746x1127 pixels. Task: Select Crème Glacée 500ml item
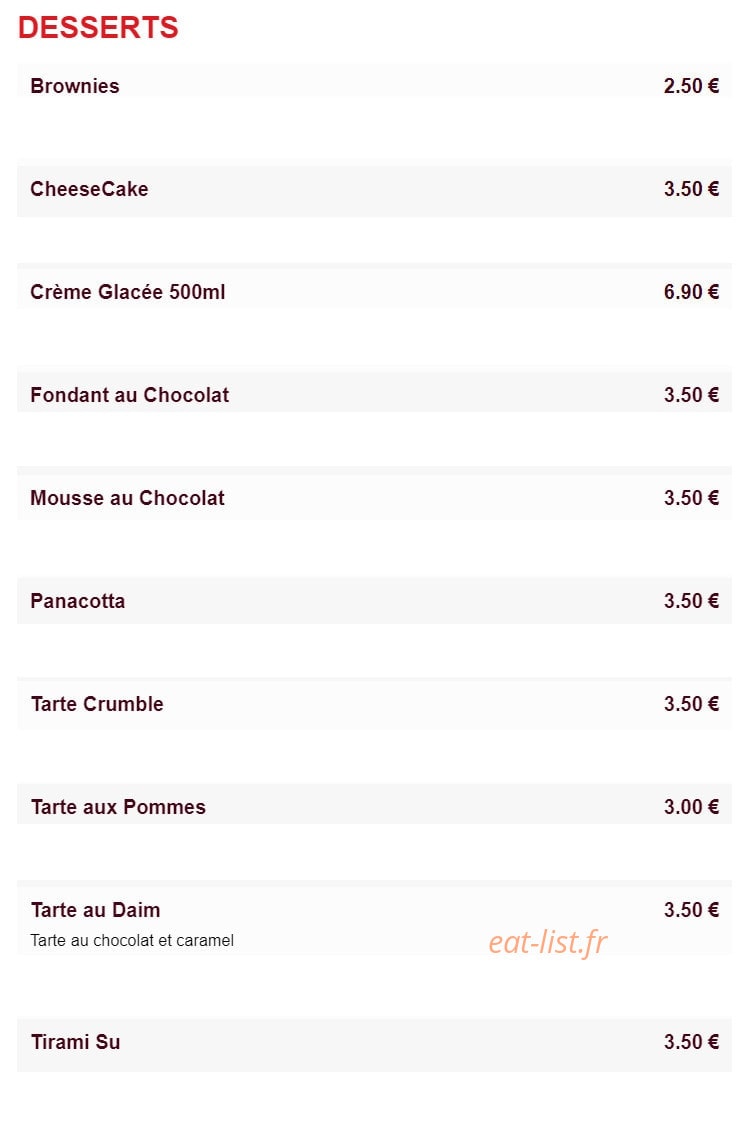tap(127, 292)
